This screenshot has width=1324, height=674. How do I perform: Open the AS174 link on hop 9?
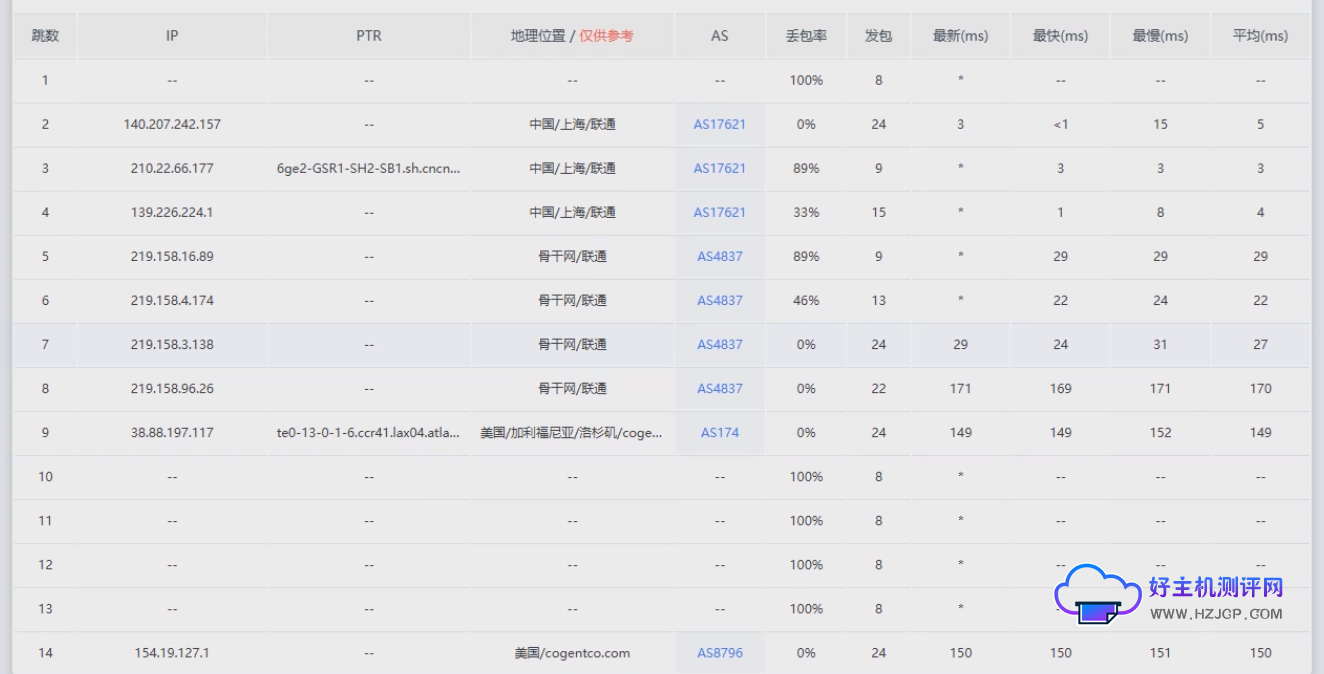719,432
